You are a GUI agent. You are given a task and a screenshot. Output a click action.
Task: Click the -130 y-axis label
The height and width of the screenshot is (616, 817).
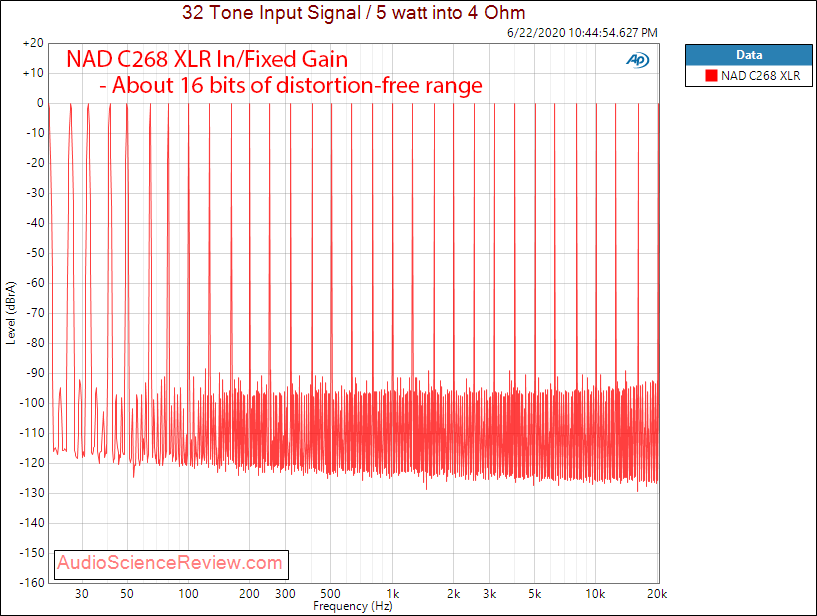click(32, 493)
